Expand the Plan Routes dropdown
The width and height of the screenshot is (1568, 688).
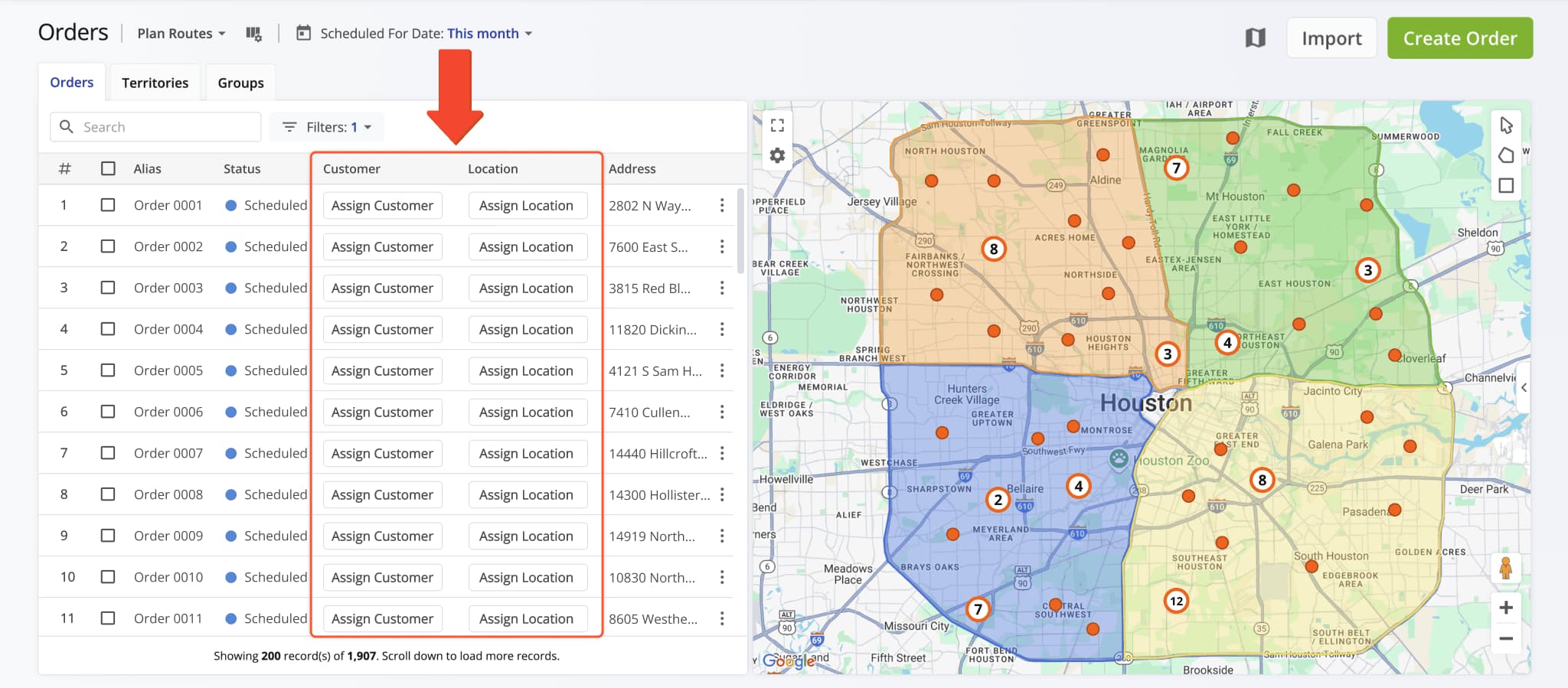tap(181, 34)
